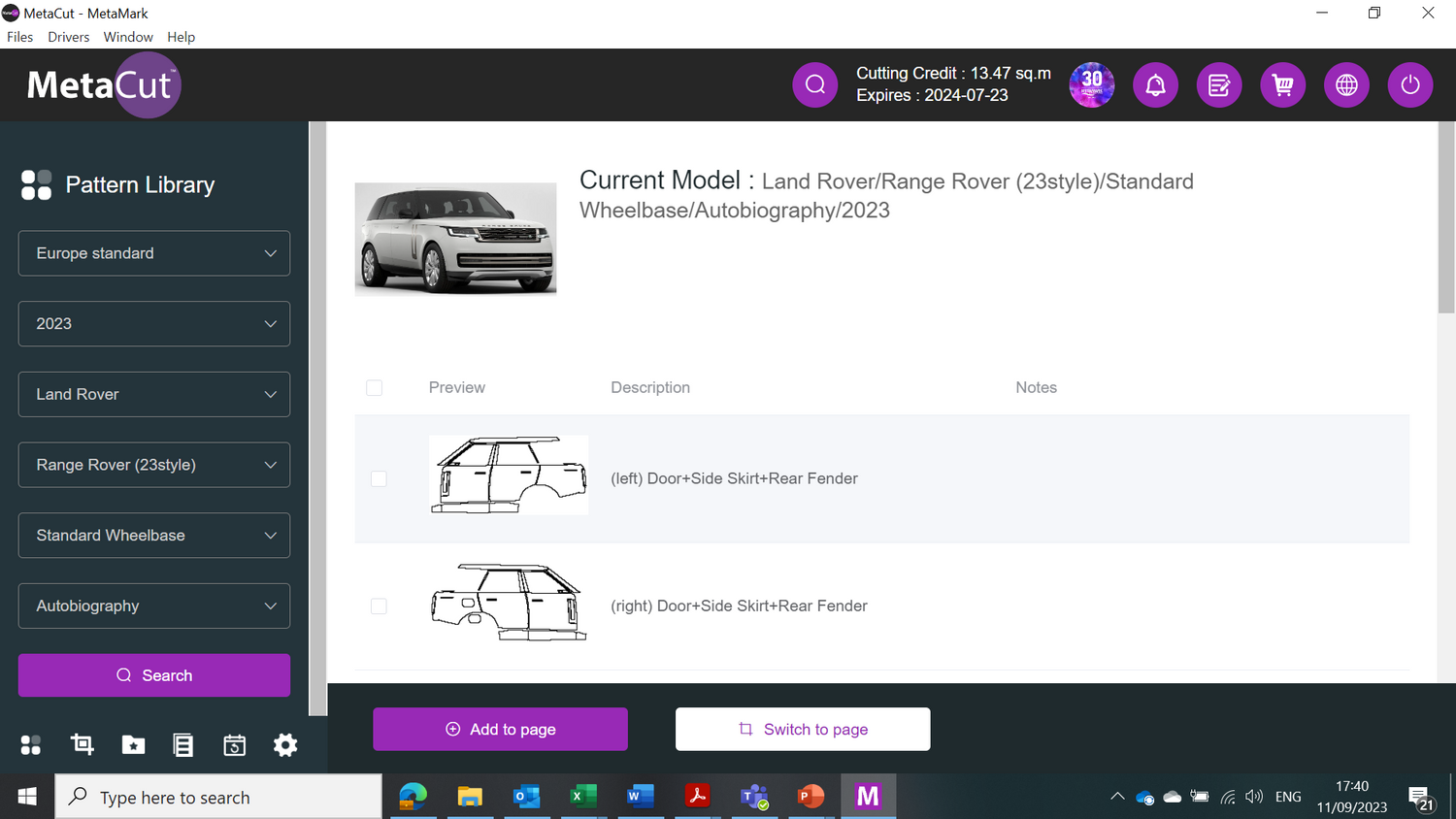Open the Land Rover make dropdown

coord(154,394)
